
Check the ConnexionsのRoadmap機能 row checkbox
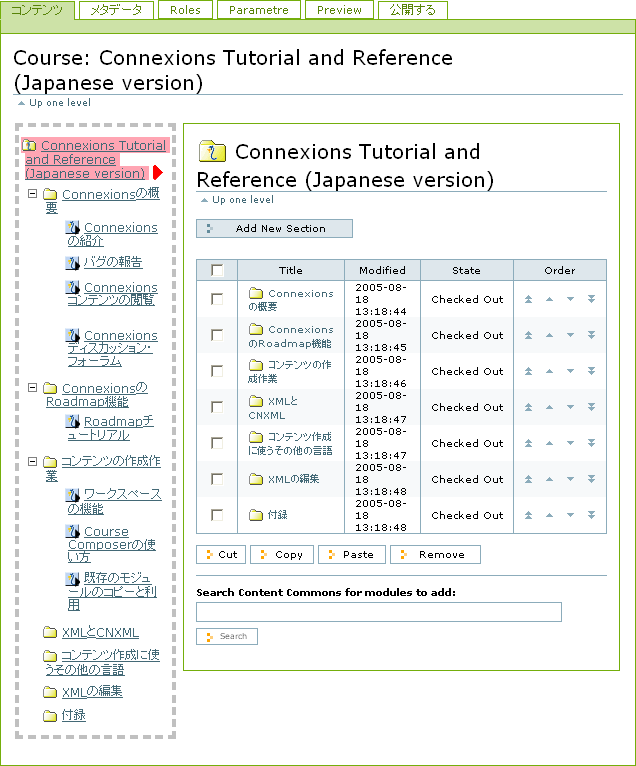click(217, 335)
